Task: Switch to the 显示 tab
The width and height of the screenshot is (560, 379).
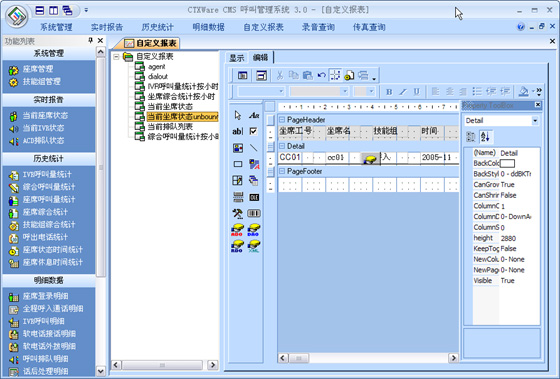Action: click(236, 58)
